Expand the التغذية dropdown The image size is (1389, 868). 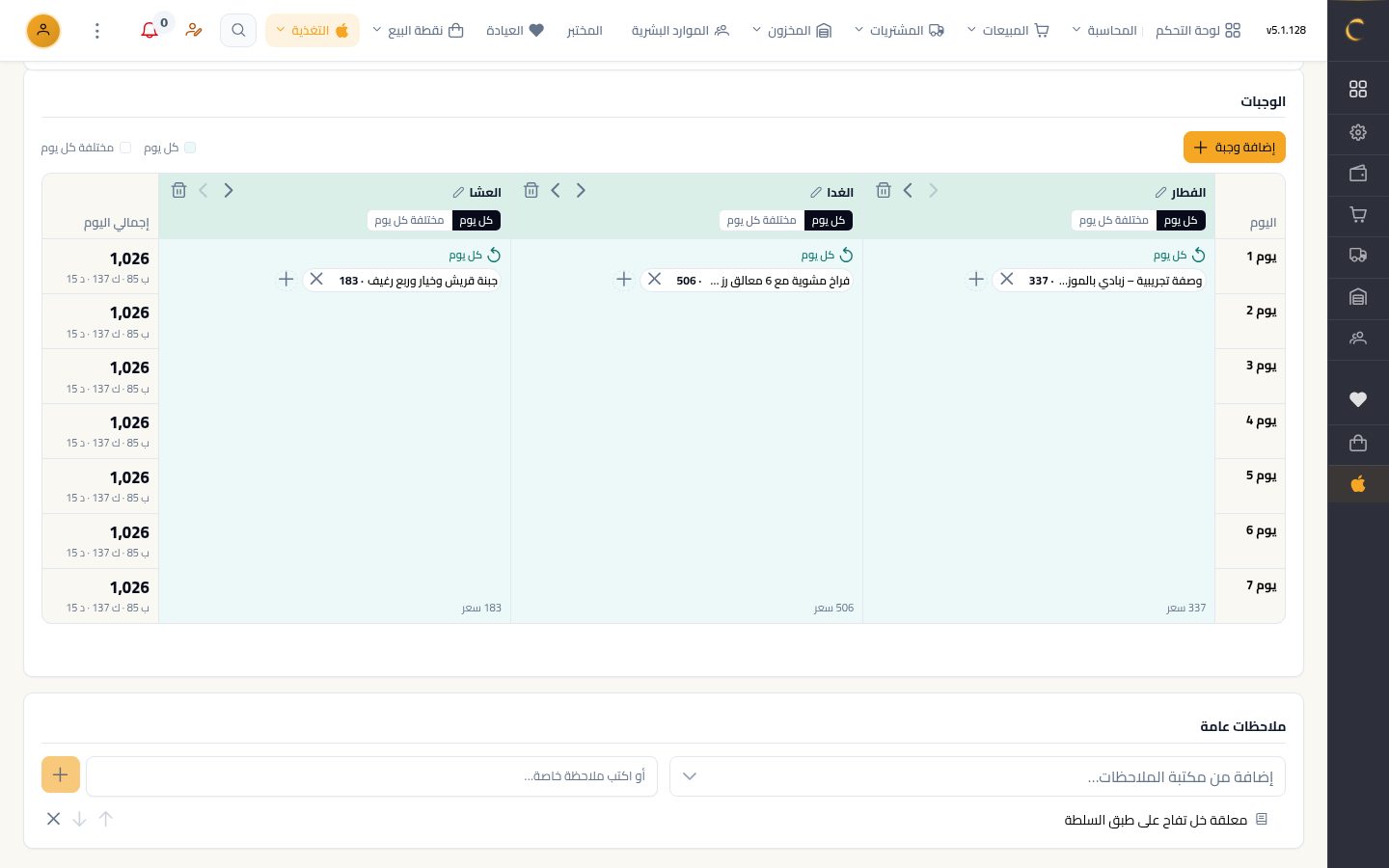[x=313, y=31]
